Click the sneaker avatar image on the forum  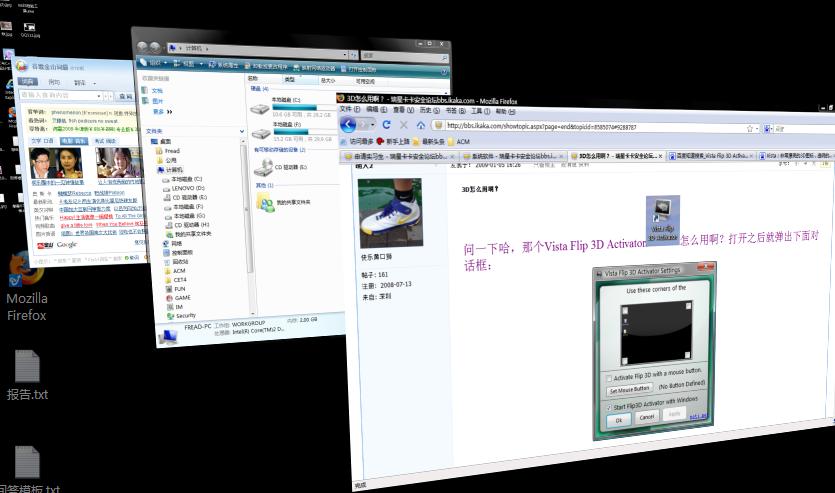pos(390,213)
